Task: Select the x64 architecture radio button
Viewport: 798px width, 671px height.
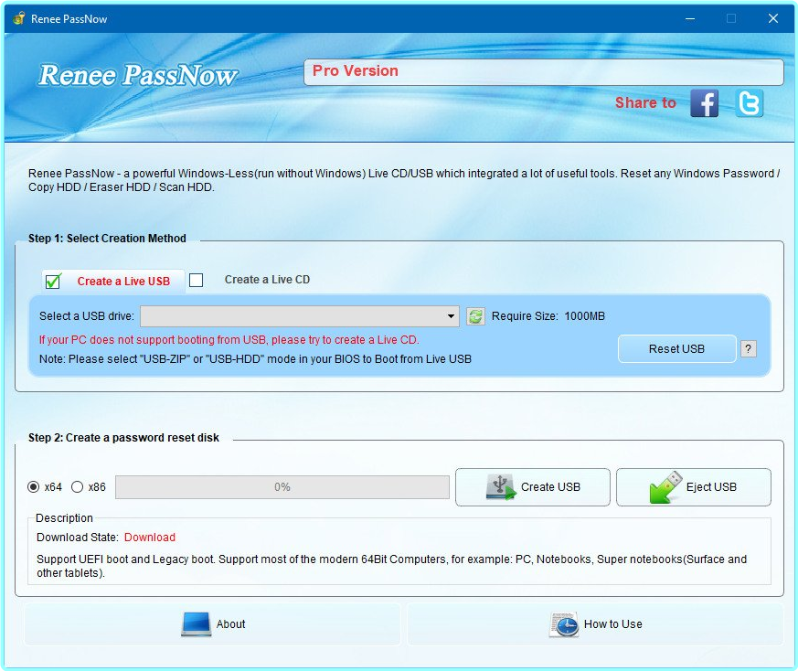Action: point(34,487)
